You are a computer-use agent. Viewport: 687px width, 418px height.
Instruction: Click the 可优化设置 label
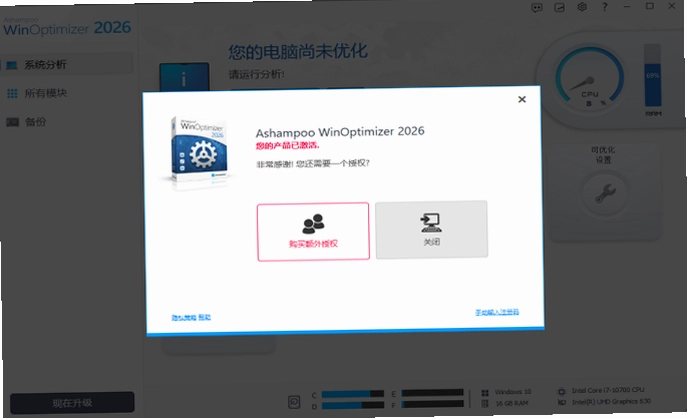pyautogui.click(x=603, y=155)
